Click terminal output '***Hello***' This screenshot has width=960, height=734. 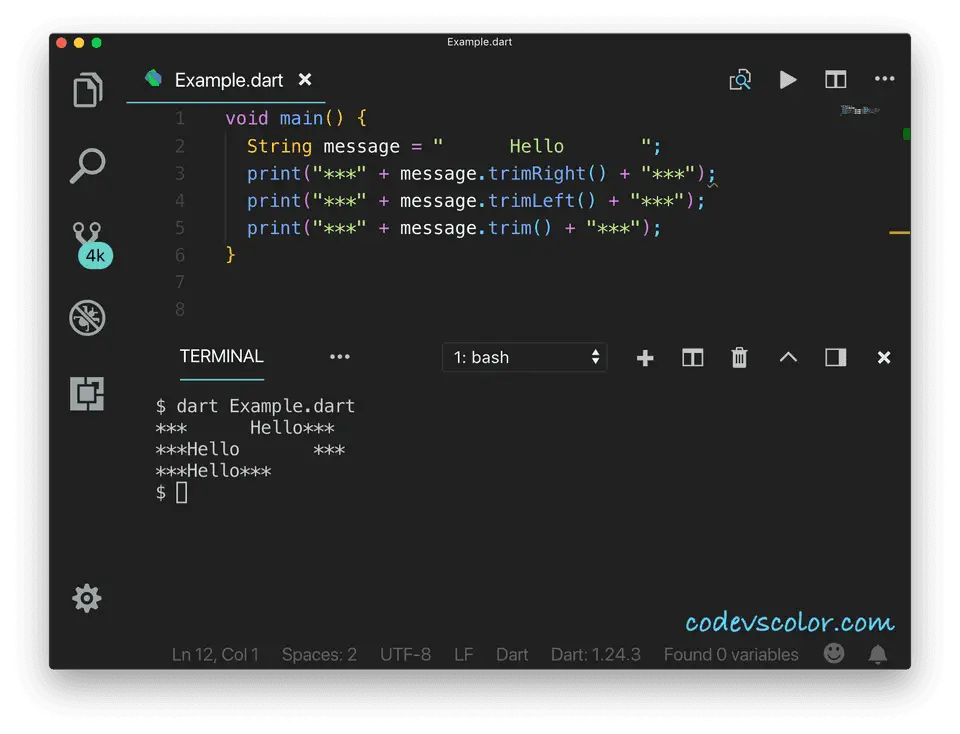coord(213,471)
